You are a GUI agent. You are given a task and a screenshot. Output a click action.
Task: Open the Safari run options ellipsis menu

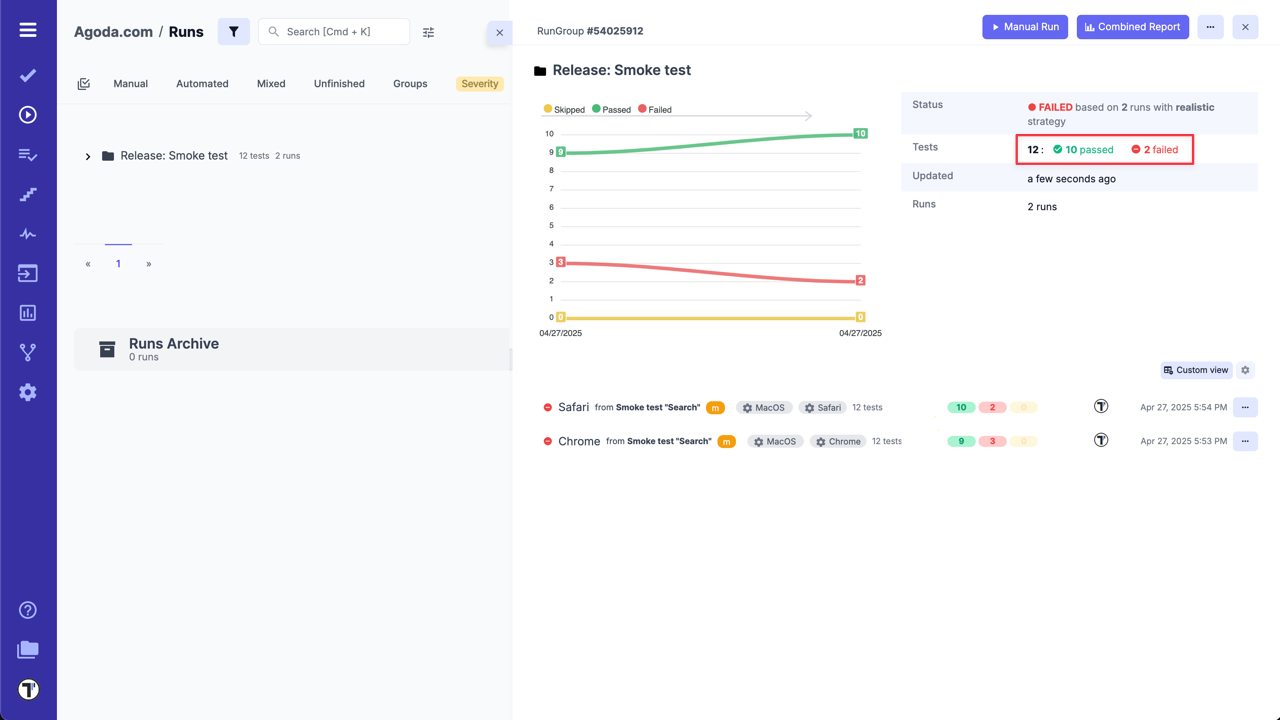(1245, 407)
